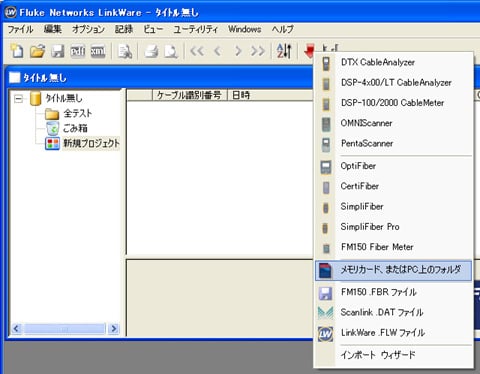480x374 pixels.
Task: Select SimpliFiber Pro in the import menu
Action: click(394, 227)
